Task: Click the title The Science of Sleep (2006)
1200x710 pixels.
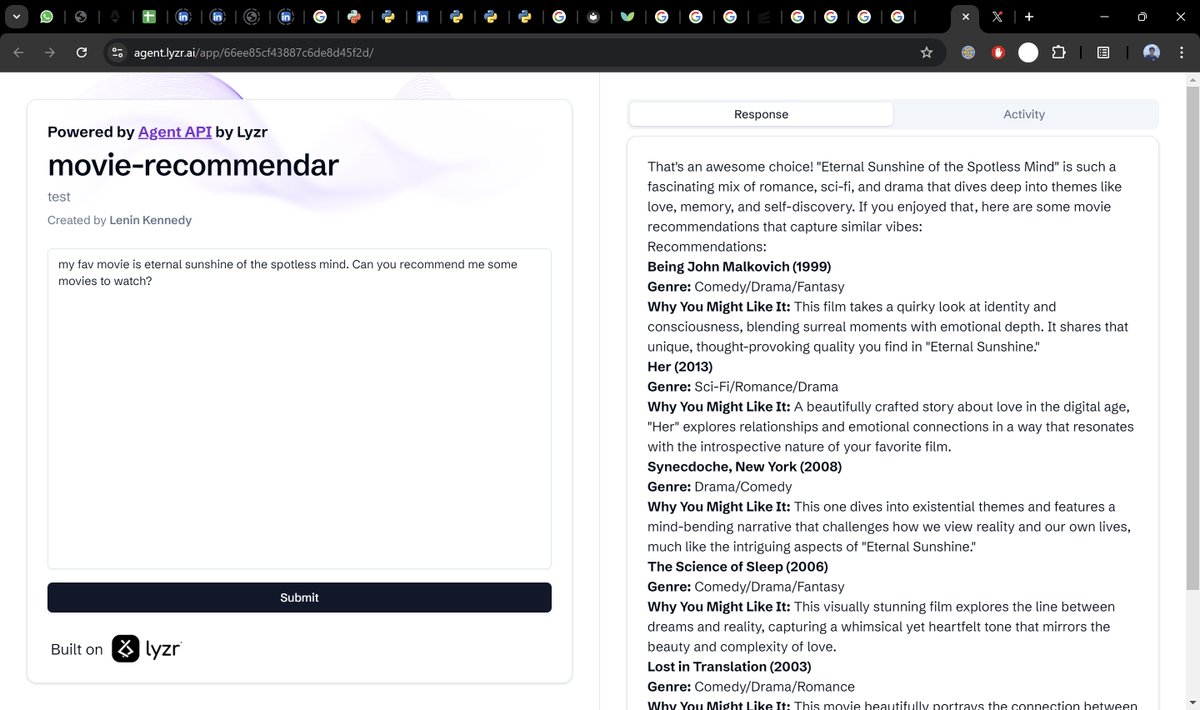Action: 737,567
